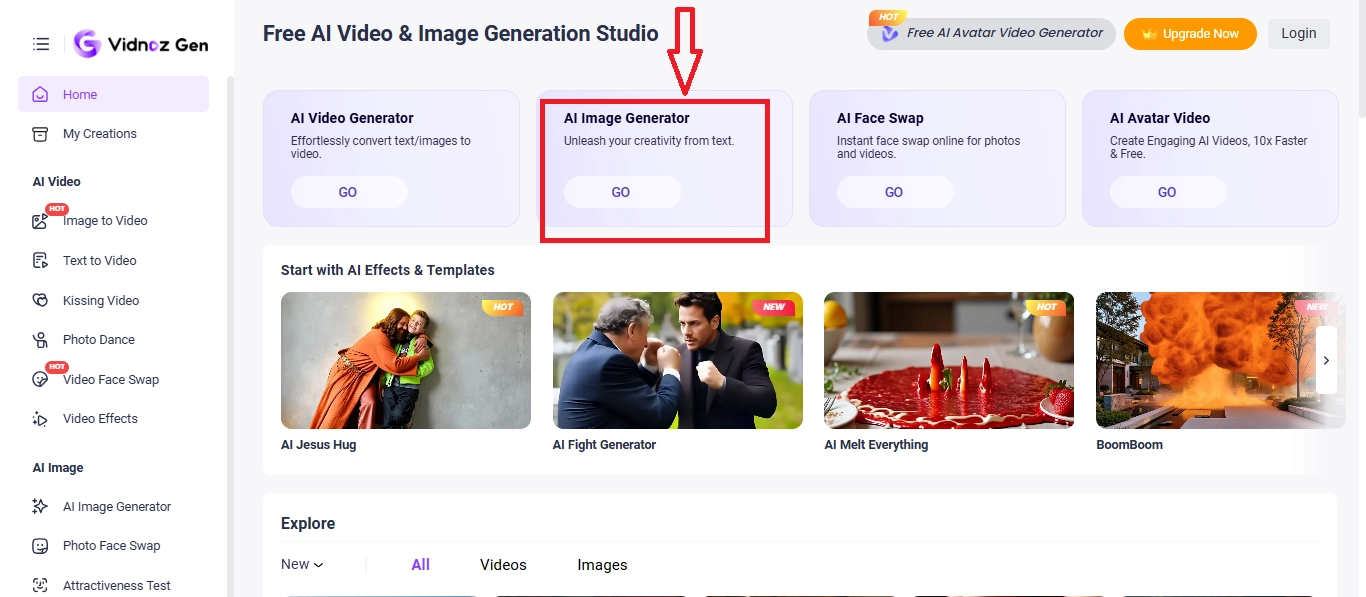The image size is (1366, 597).
Task: Select the Kissing Video feature
Action: tap(100, 300)
